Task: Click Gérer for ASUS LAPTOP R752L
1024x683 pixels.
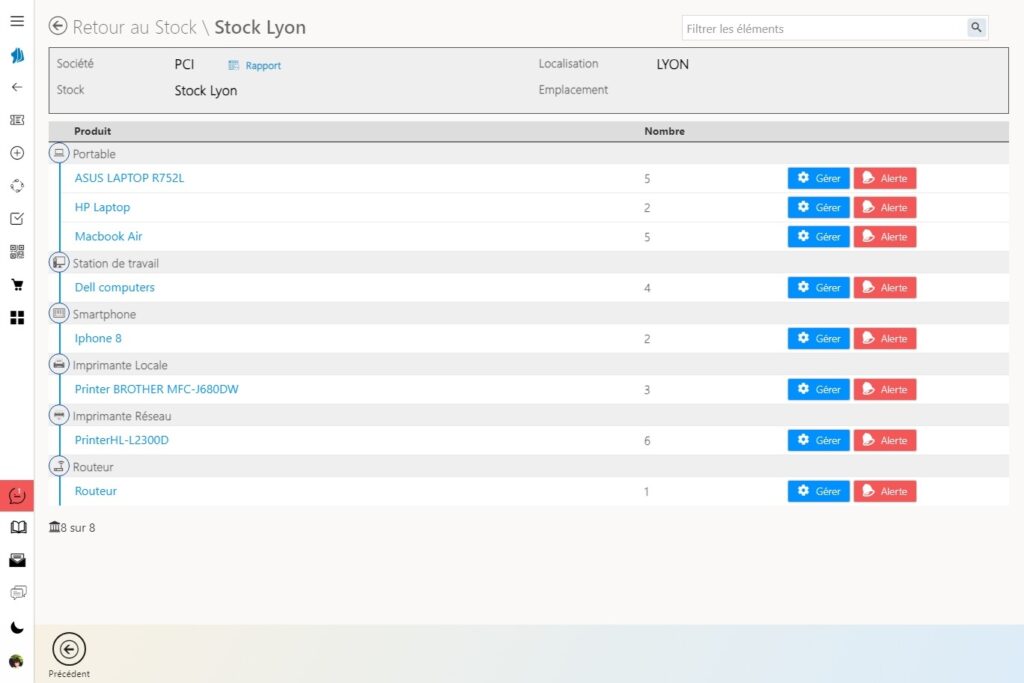Action: 818,177
